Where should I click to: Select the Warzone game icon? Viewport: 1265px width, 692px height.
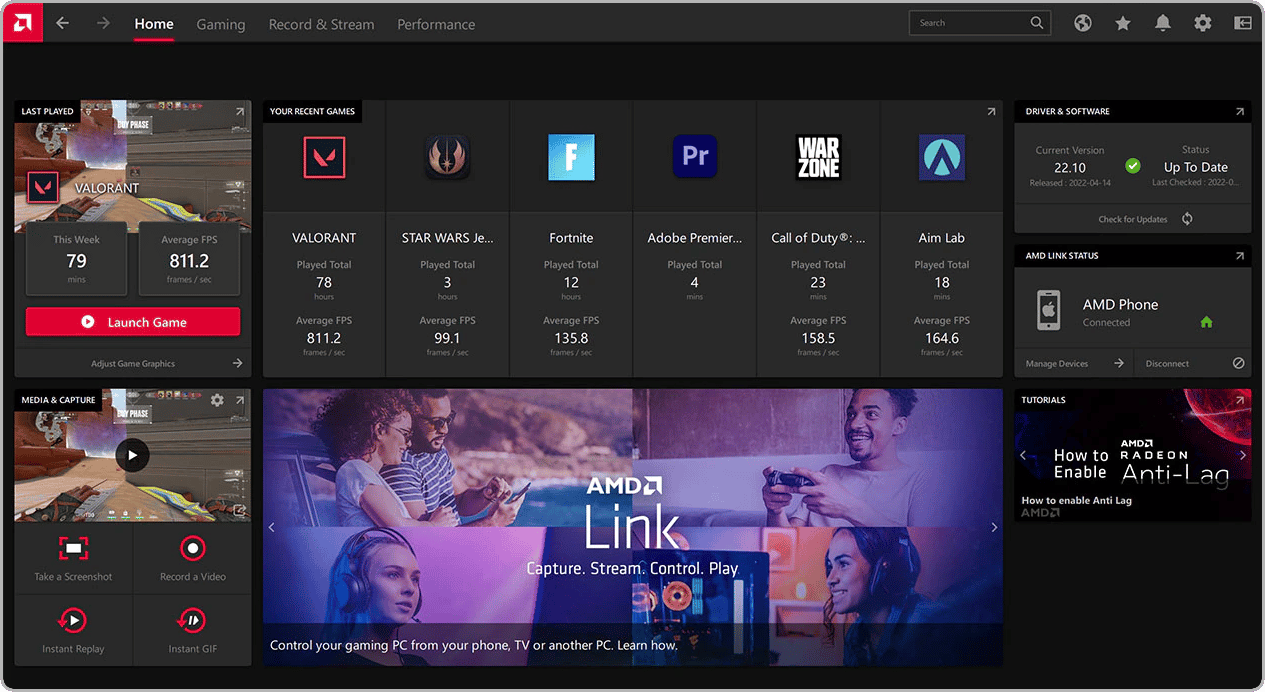(818, 157)
